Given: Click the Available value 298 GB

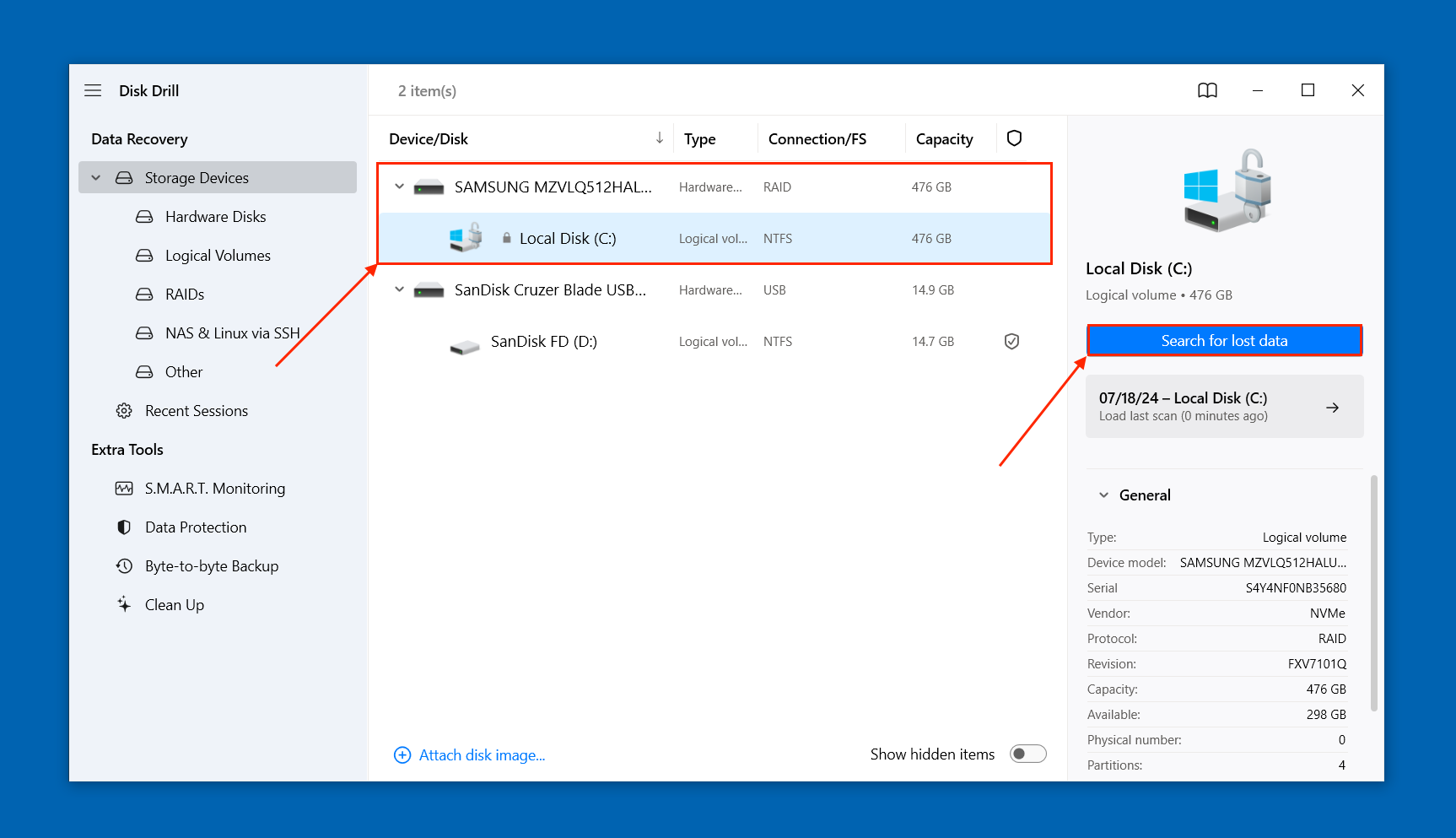Looking at the screenshot, I should pyautogui.click(x=1326, y=715).
